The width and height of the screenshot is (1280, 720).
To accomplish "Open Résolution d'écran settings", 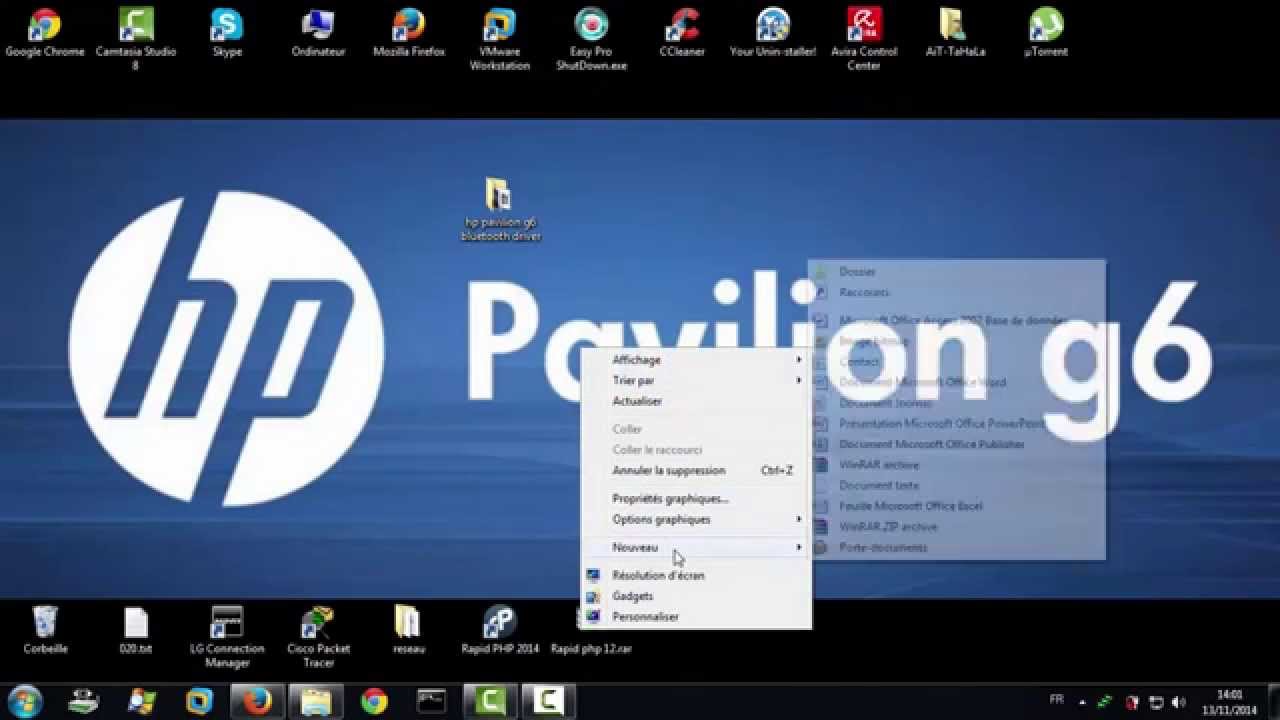I will point(697,576).
